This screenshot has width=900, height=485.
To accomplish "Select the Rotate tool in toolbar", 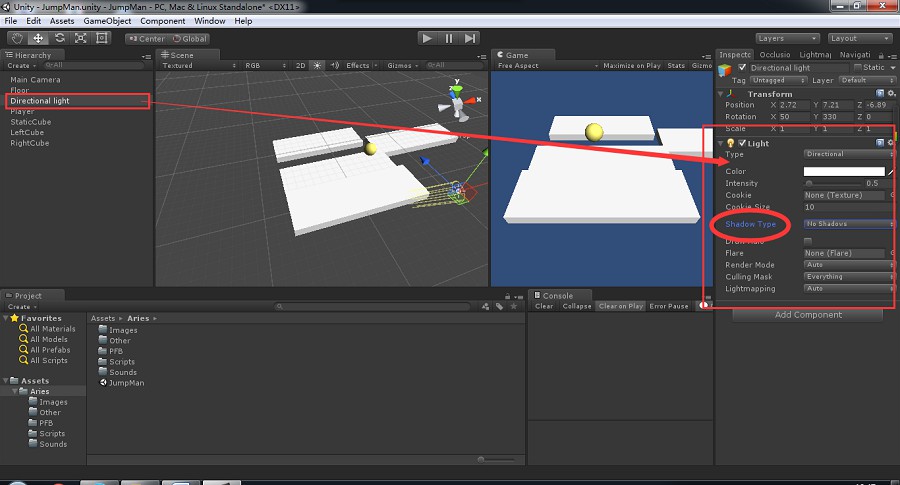I will (59, 38).
